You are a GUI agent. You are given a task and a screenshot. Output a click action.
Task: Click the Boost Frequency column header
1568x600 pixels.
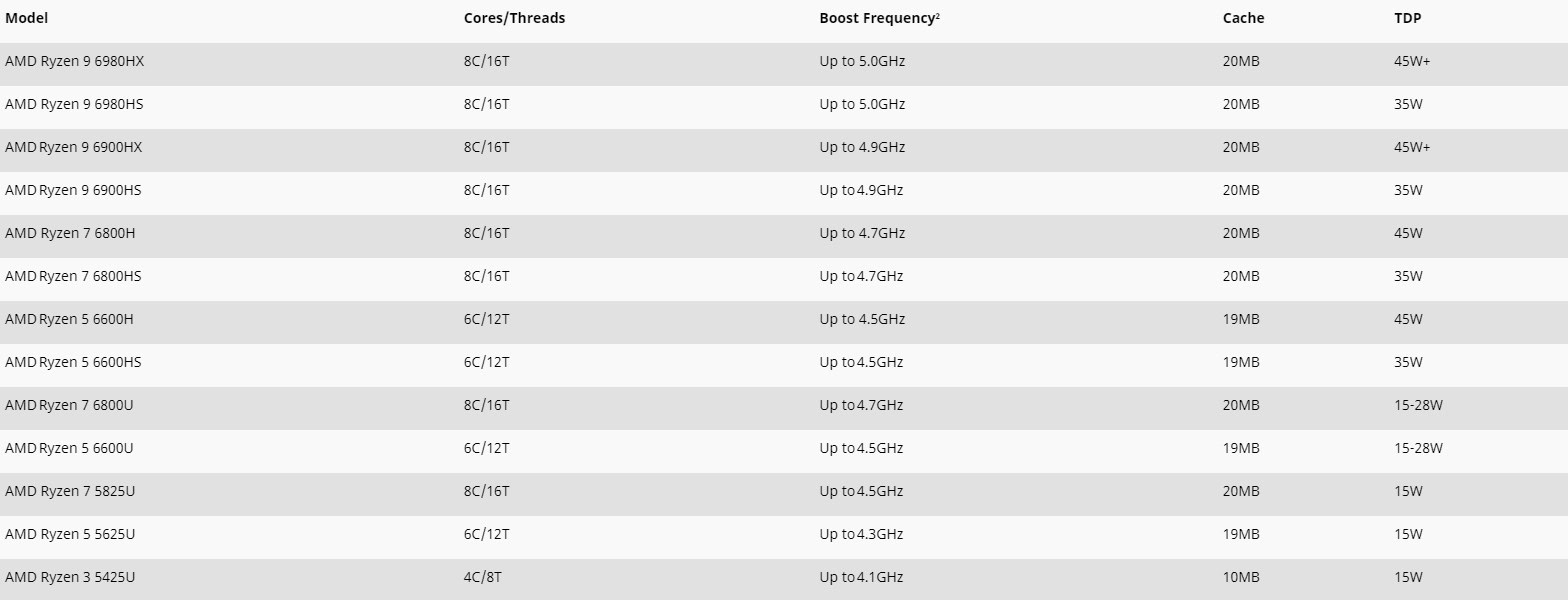click(876, 18)
